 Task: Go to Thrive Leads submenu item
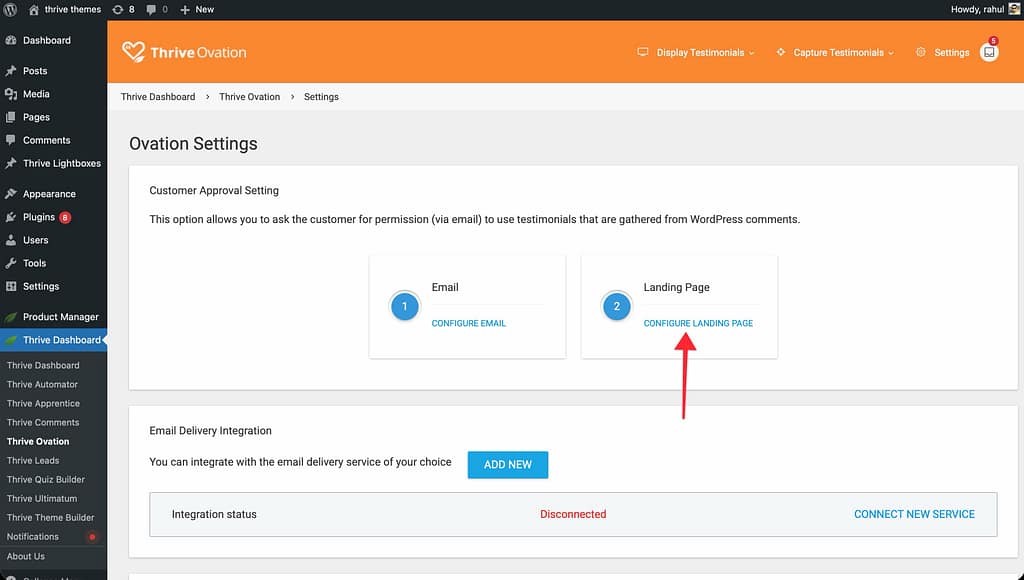click(x=33, y=461)
